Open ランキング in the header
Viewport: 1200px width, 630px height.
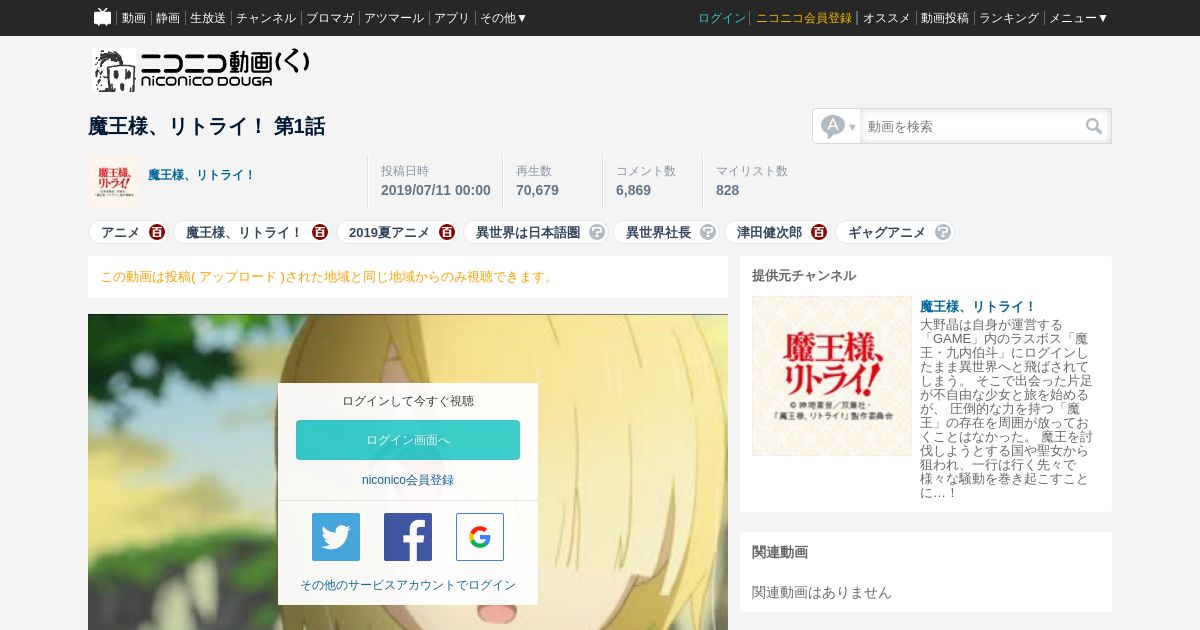coord(1009,18)
